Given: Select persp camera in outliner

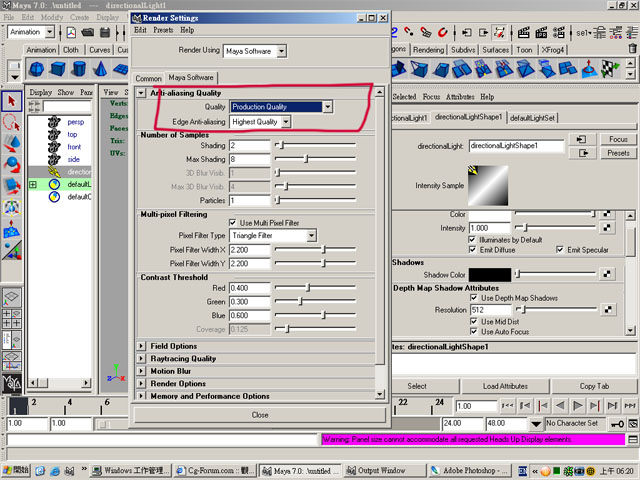Looking at the screenshot, I should click(x=76, y=122).
